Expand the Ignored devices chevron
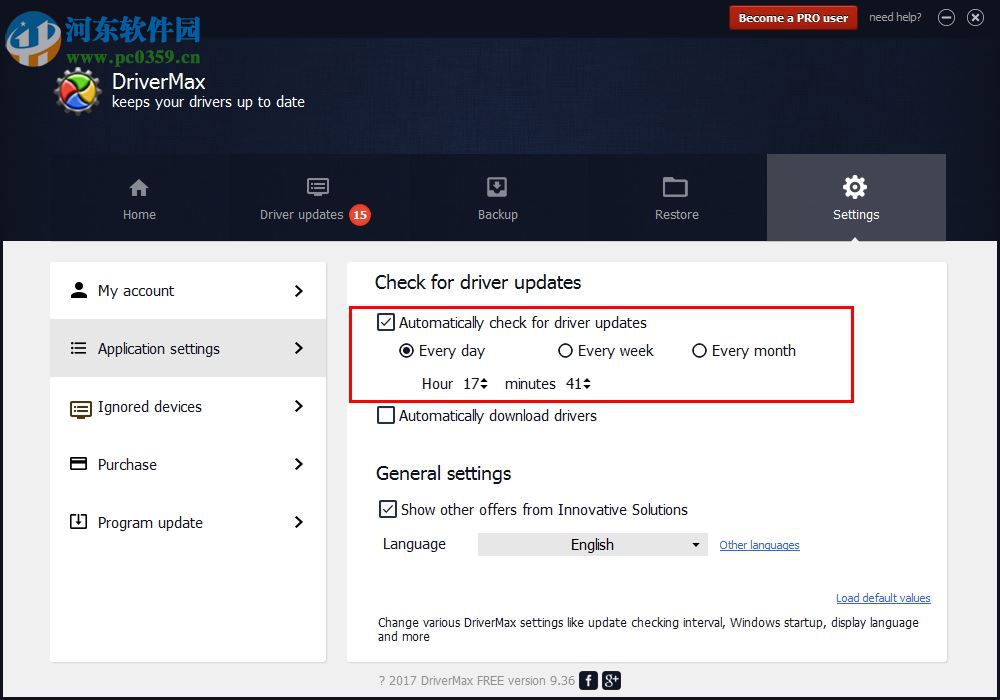Image resolution: width=1000 pixels, height=700 pixels. tap(298, 406)
